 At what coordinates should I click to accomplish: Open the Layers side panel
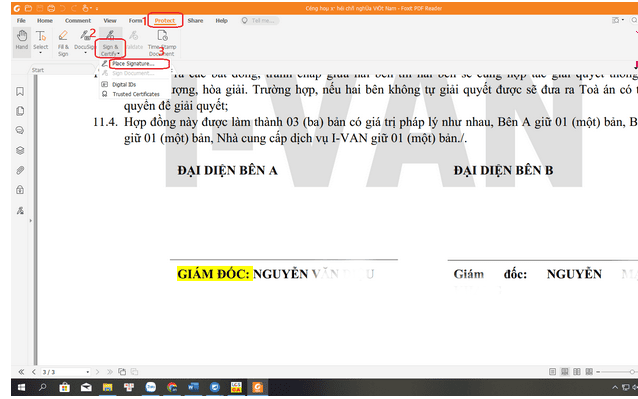coord(20,150)
